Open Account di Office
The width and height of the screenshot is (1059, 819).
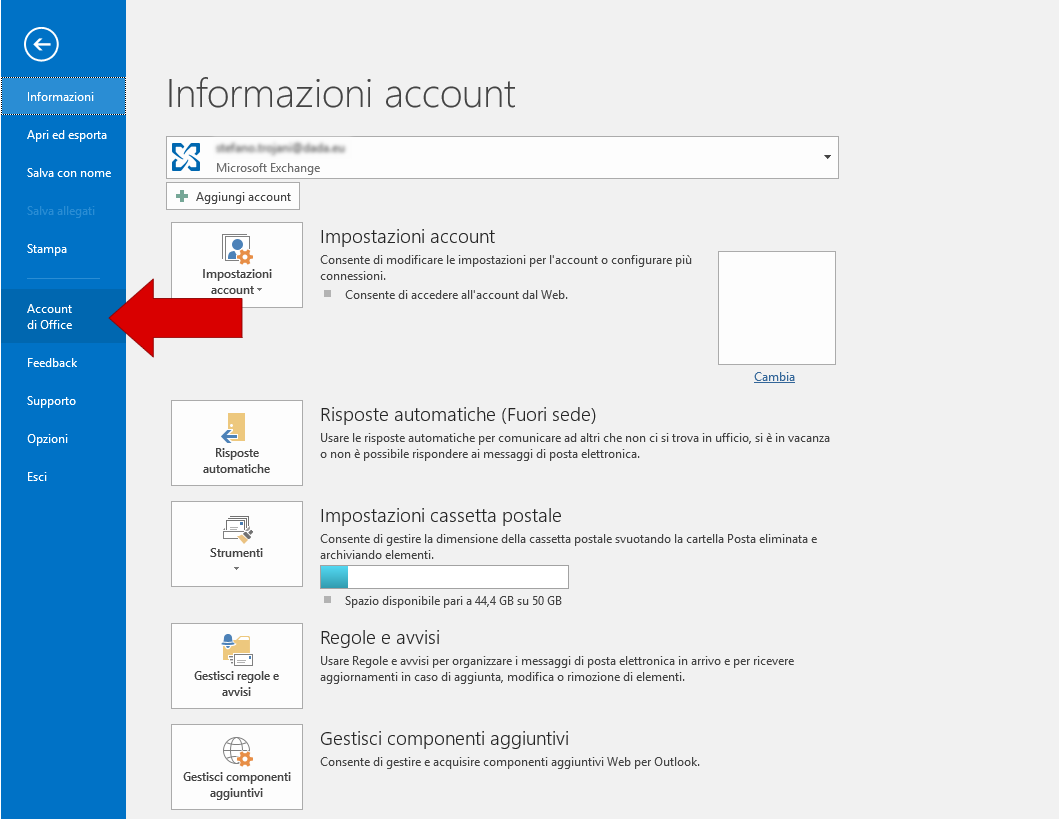point(63,316)
